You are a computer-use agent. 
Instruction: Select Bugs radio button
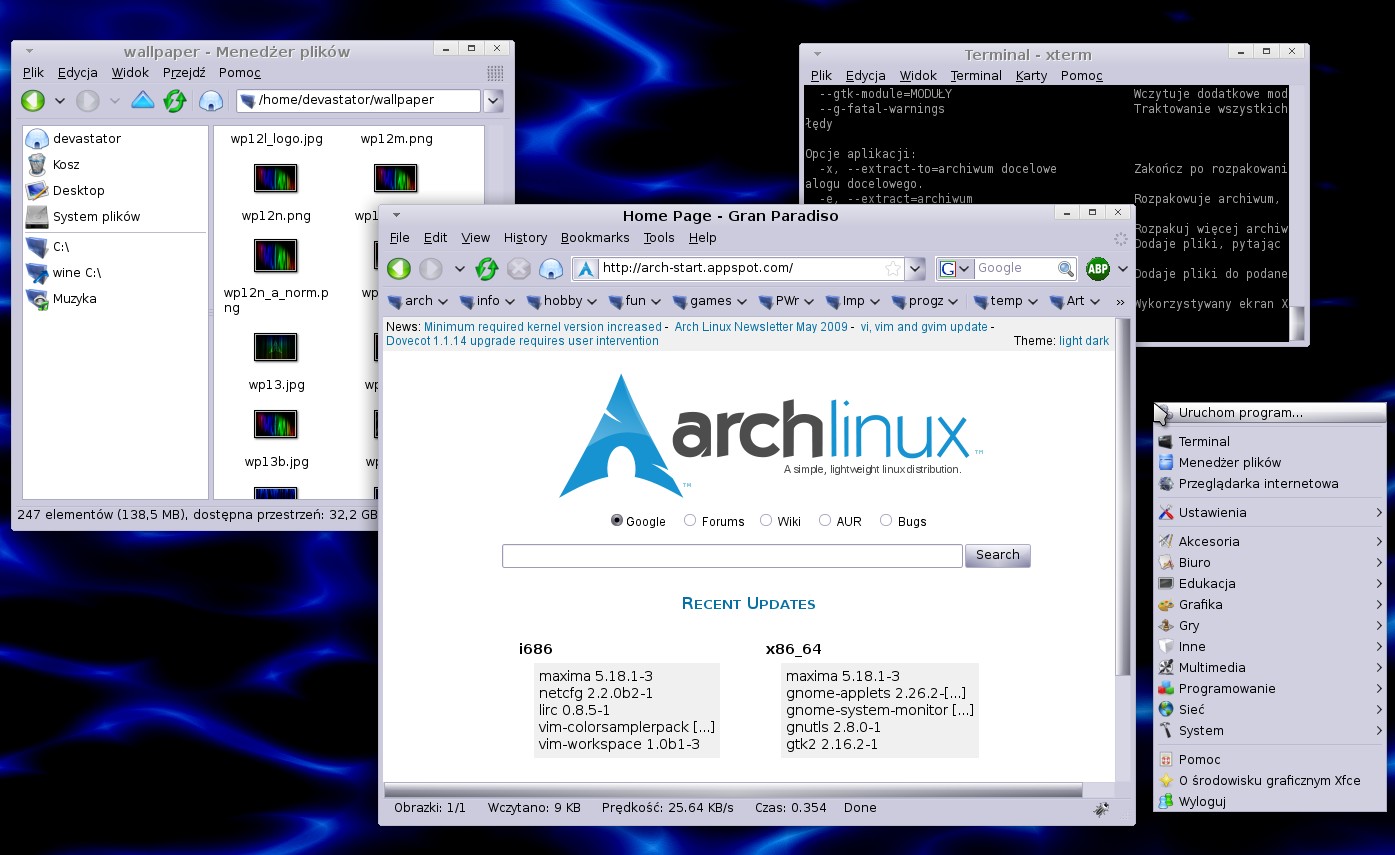886,520
